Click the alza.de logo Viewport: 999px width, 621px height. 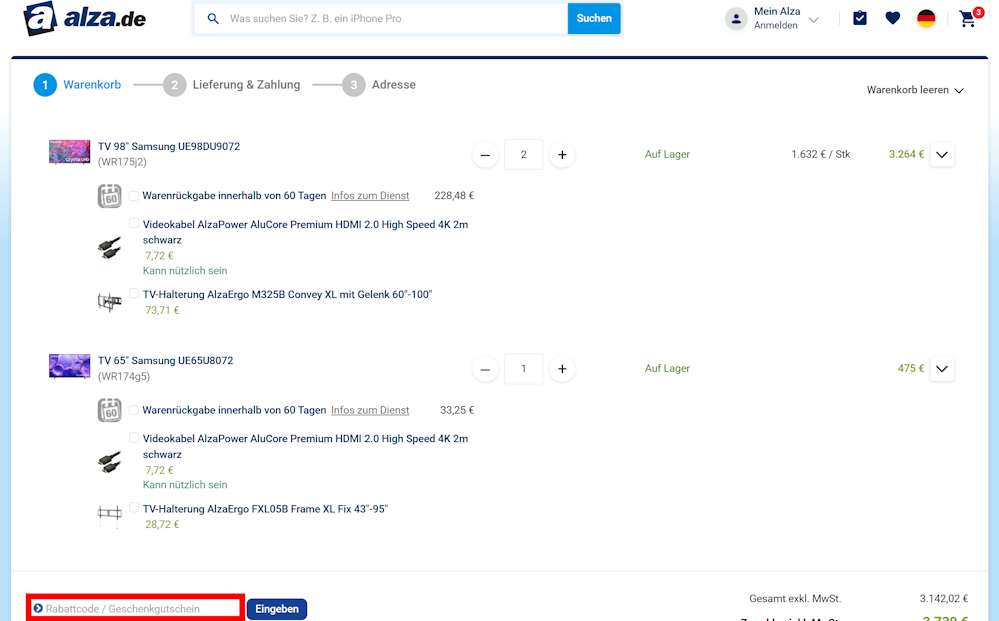pos(85,18)
